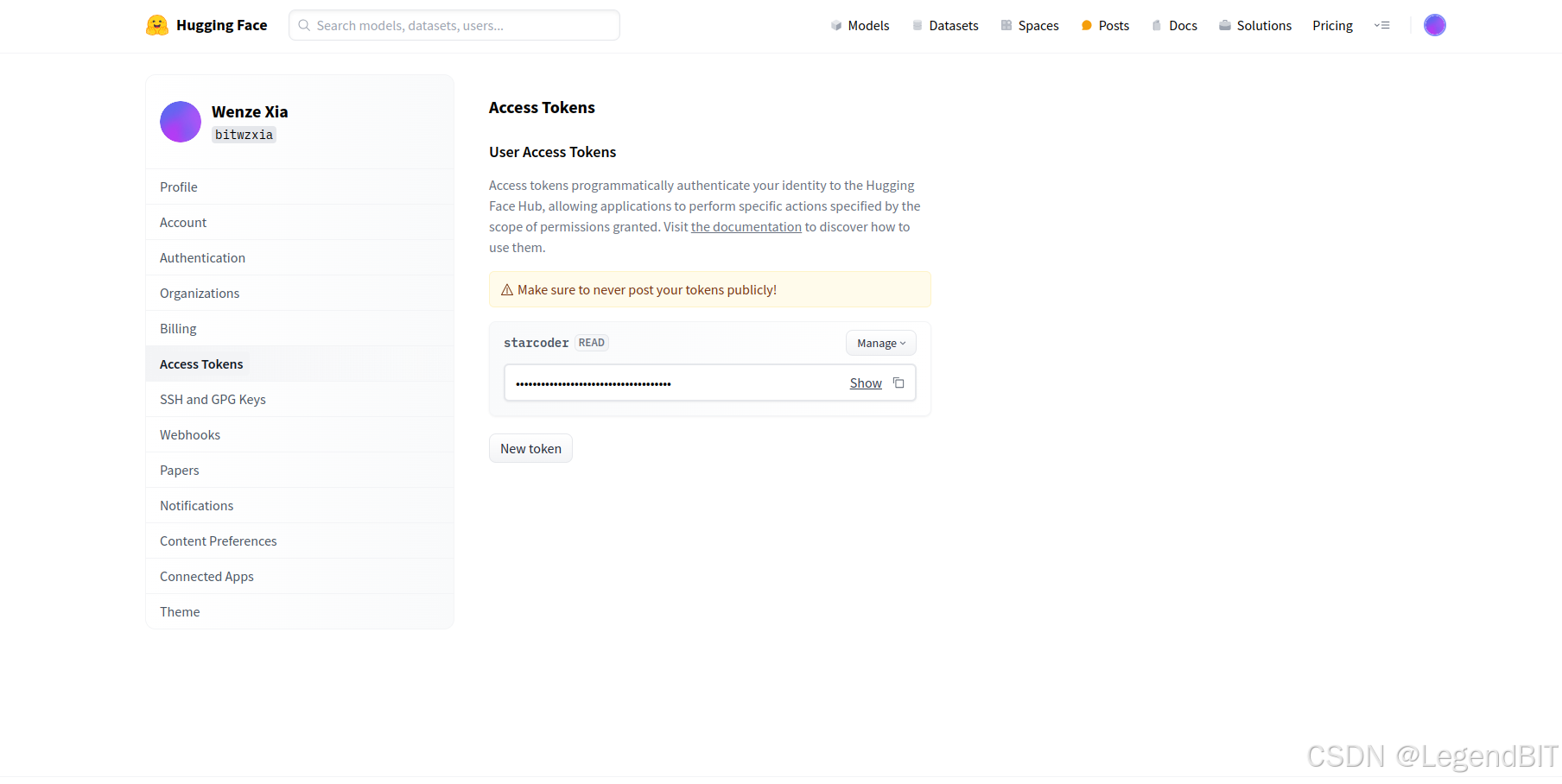Click the Docs document icon
Screen dimensions: 1562x784
click(x=1157, y=26)
